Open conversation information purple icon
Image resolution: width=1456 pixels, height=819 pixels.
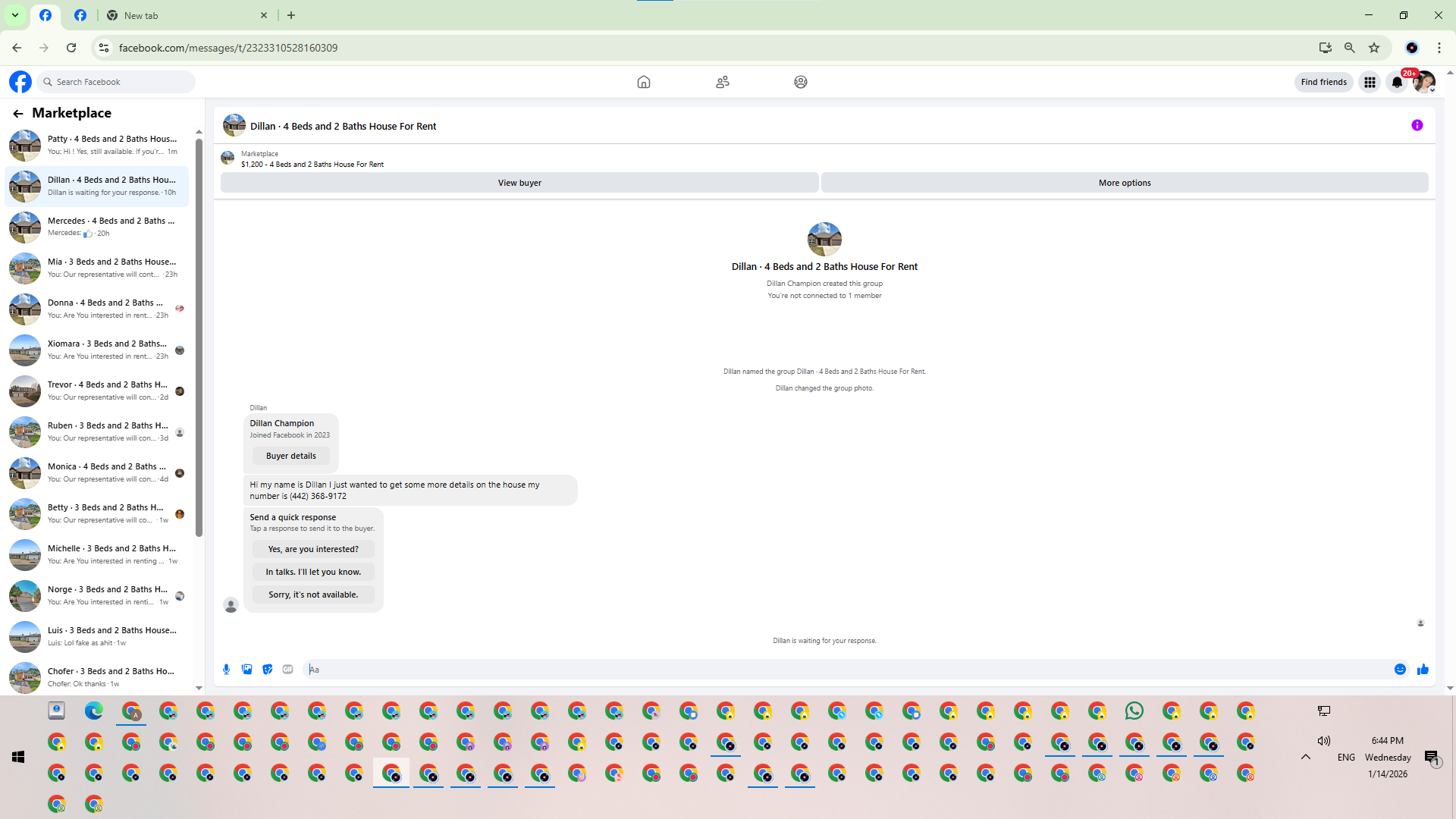(x=1417, y=125)
